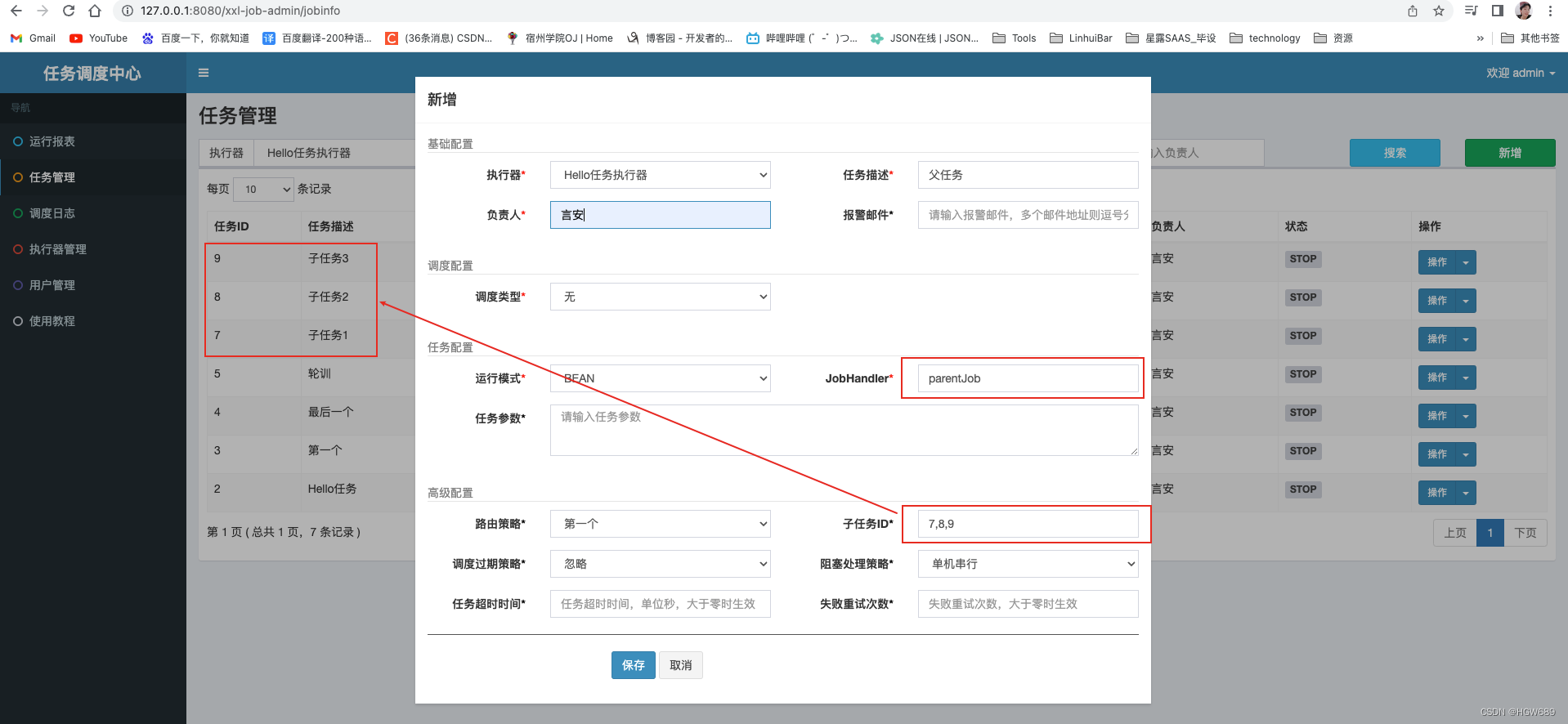Open the browser profile avatar
Screen dimensions: 1568x724
pyautogui.click(x=1524, y=11)
